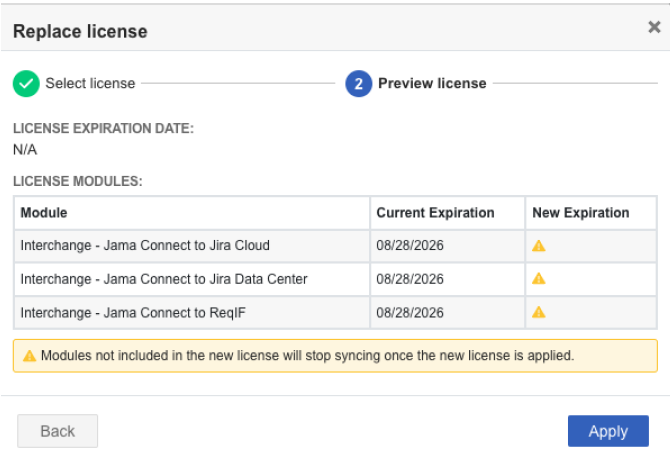Viewport: 670px width, 453px height.
Task: Apply the new license
Action: click(x=608, y=431)
